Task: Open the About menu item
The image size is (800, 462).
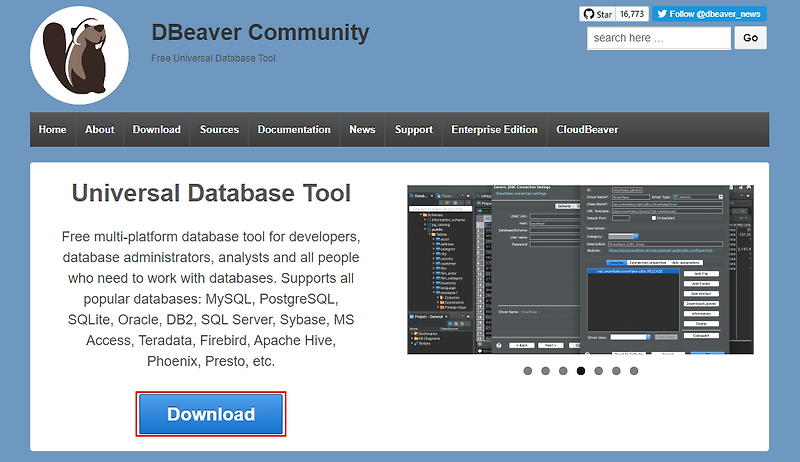Action: (x=99, y=130)
